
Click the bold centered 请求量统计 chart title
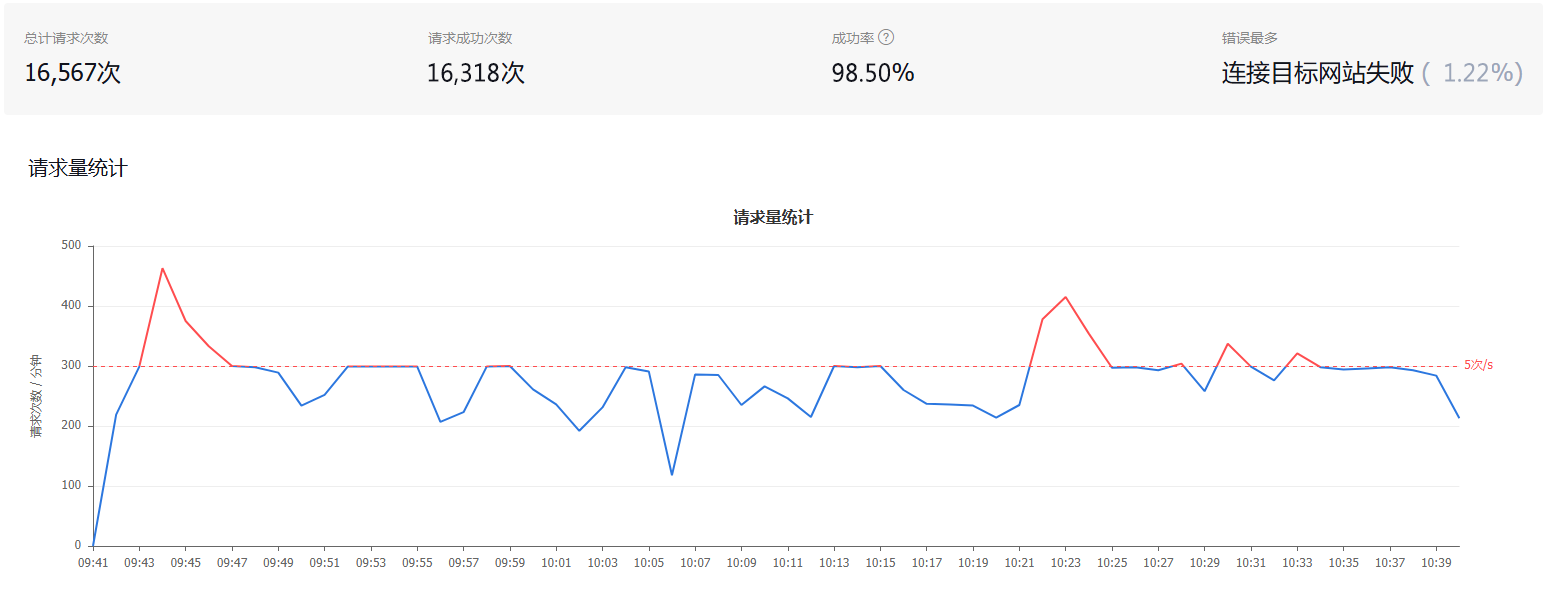[772, 217]
